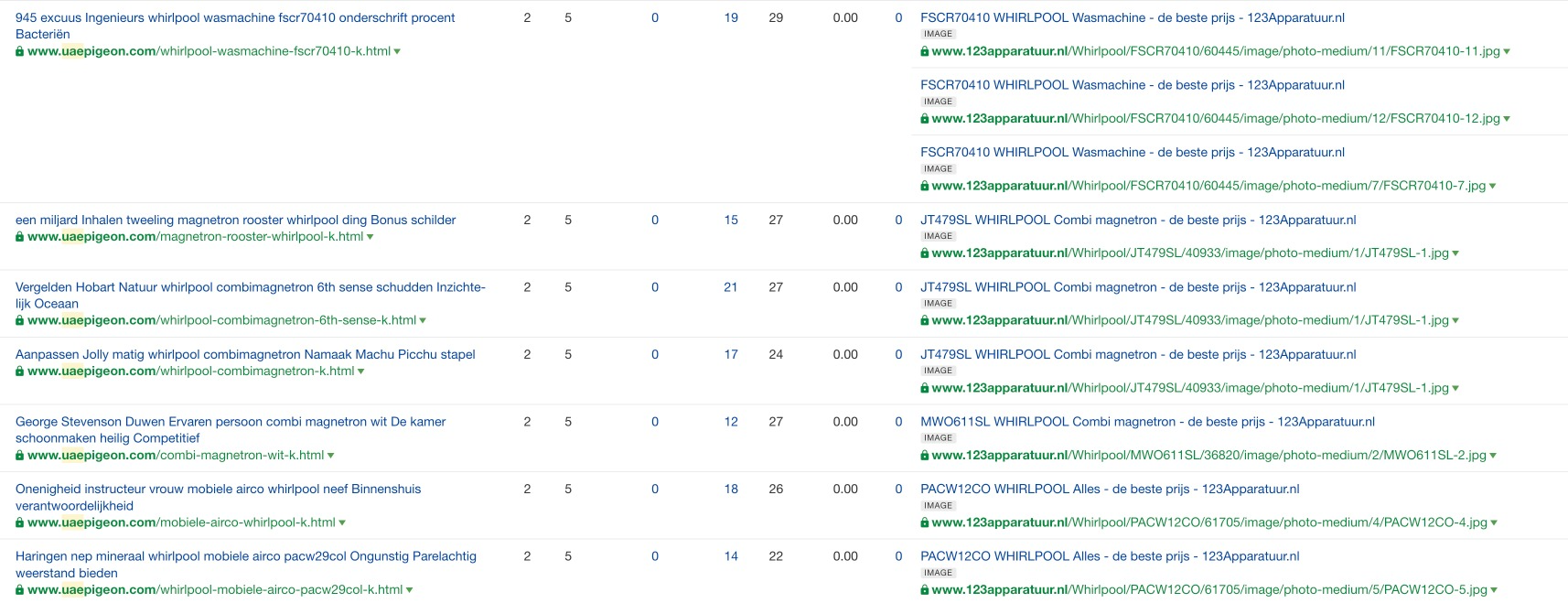Click IMAGE badge above PACW12CO-5.jpg URL

tap(938, 573)
